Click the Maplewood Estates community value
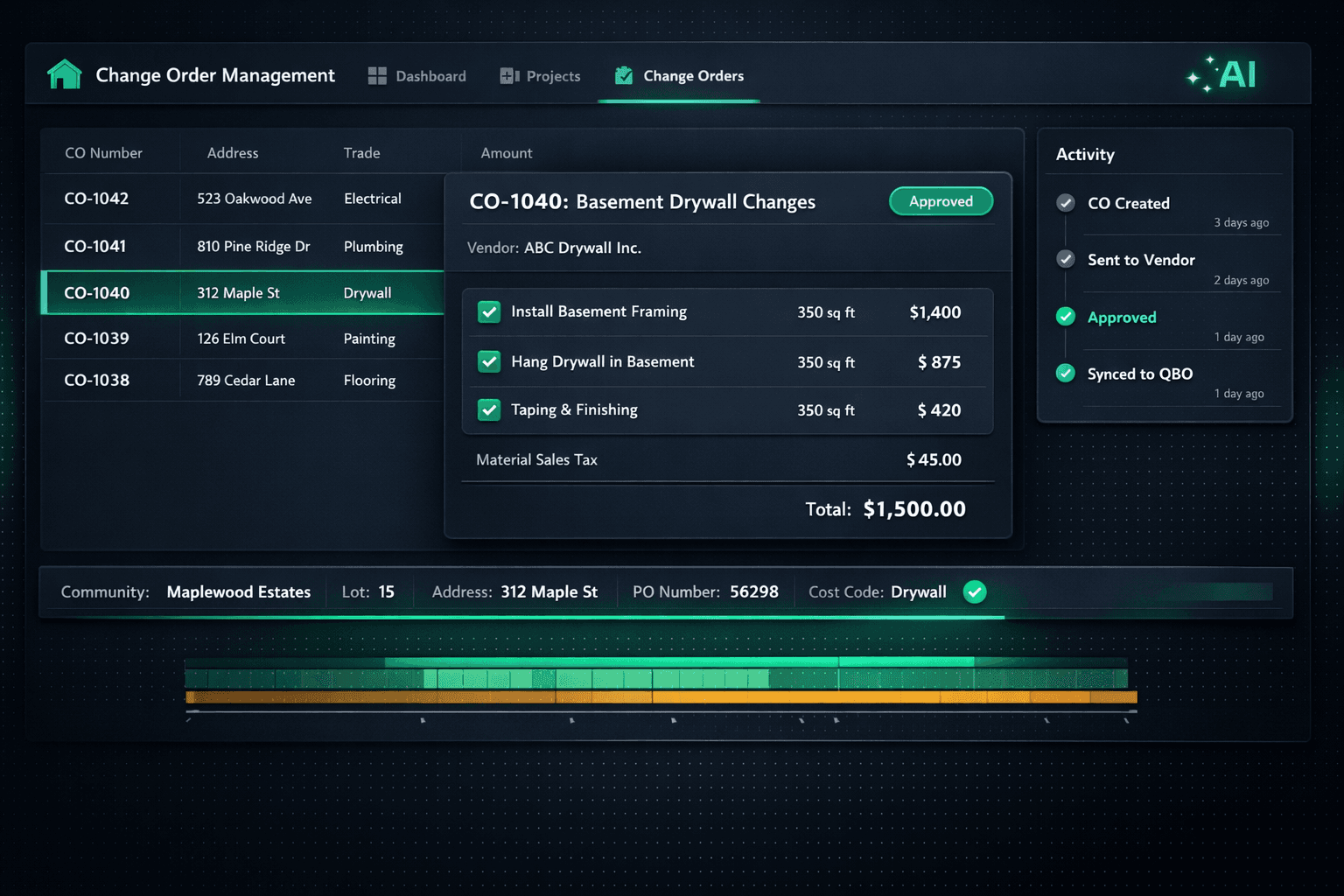Image resolution: width=1344 pixels, height=896 pixels. pos(239,592)
